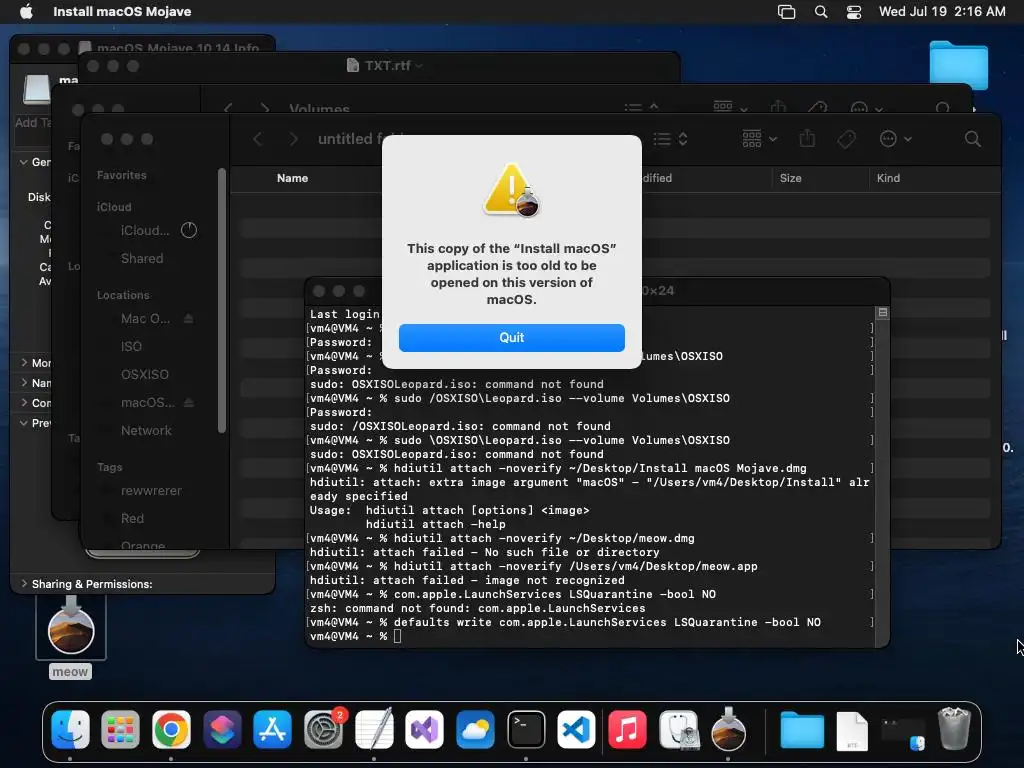Select Mac OS volume in sidebar
This screenshot has width=1024, height=768.
[145, 319]
